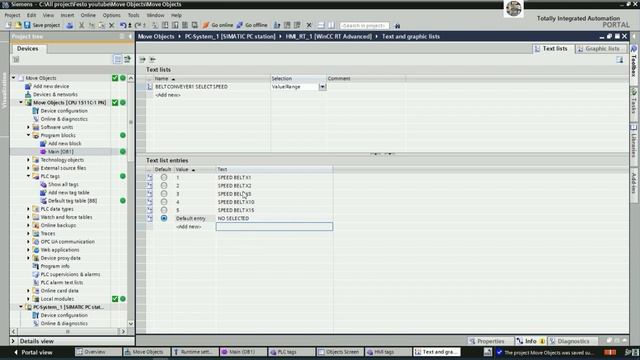
Task: Switch to Objects Screen editor tab
Action: tap(340, 352)
